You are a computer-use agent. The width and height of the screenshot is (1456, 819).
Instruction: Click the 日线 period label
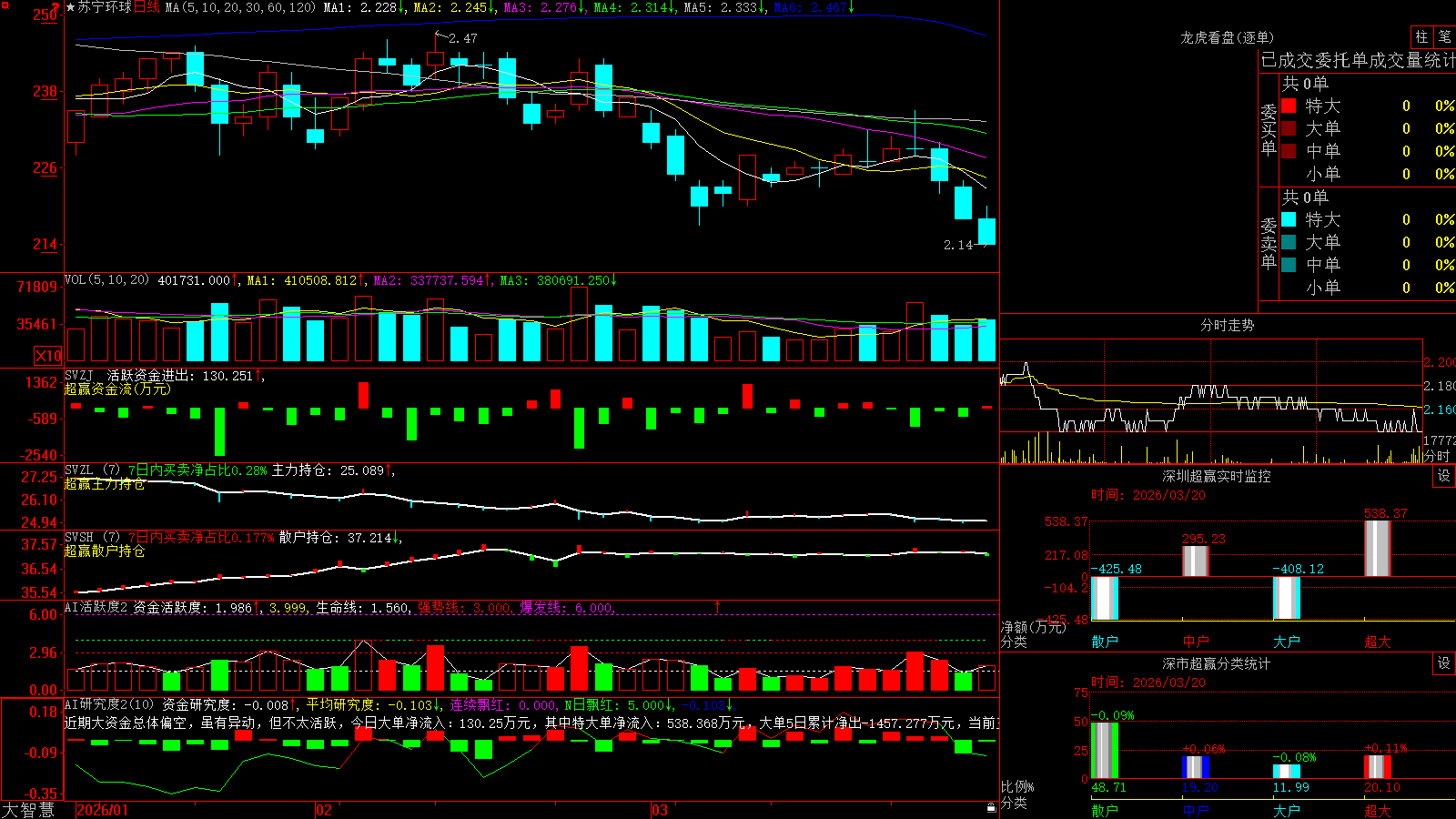147,7
